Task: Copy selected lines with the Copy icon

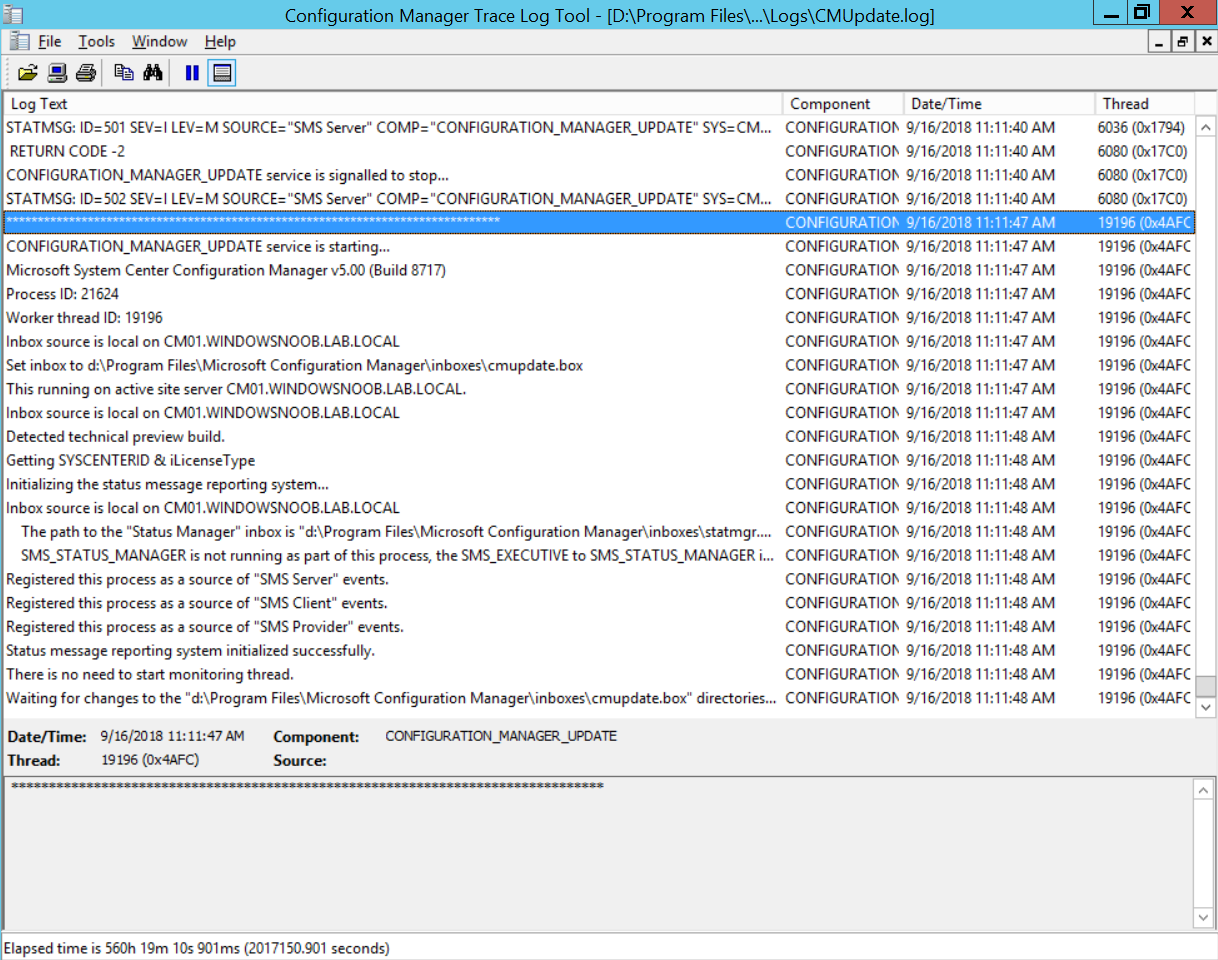Action: point(124,72)
